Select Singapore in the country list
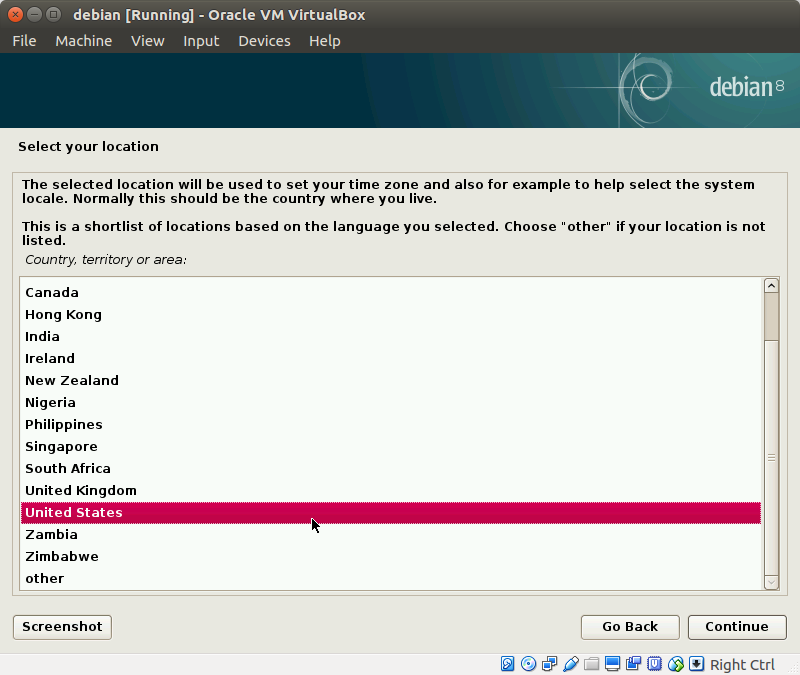The image size is (800, 675). (391, 446)
